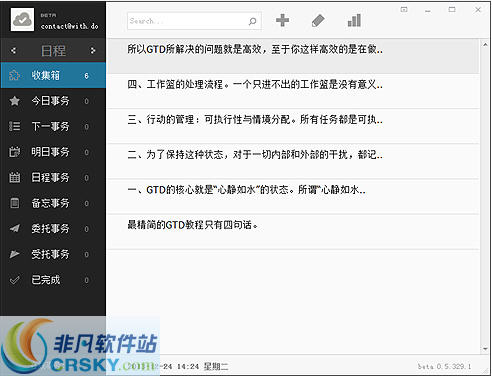The height and width of the screenshot is (376, 492).
Task: Click the 受托事务 flag icon
Action: click(14, 254)
